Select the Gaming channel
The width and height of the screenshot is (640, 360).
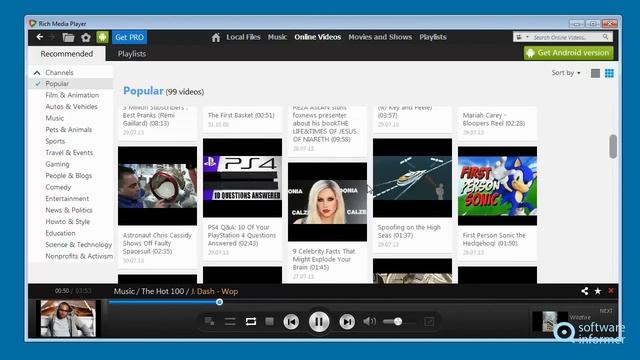(58, 164)
